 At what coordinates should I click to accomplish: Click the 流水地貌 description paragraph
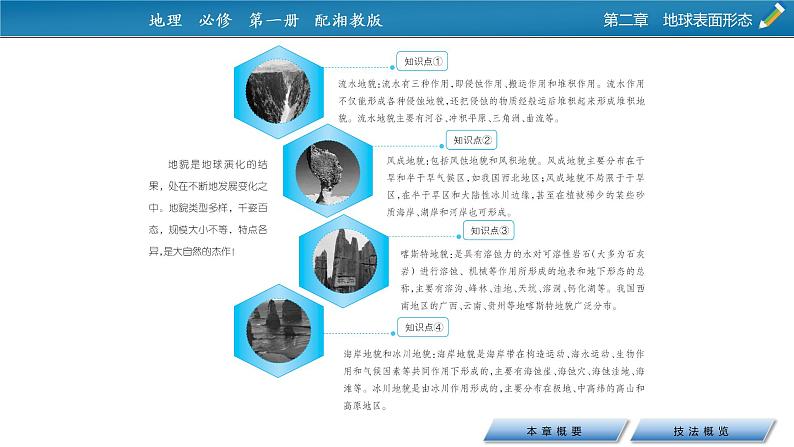pyautogui.click(x=491, y=101)
